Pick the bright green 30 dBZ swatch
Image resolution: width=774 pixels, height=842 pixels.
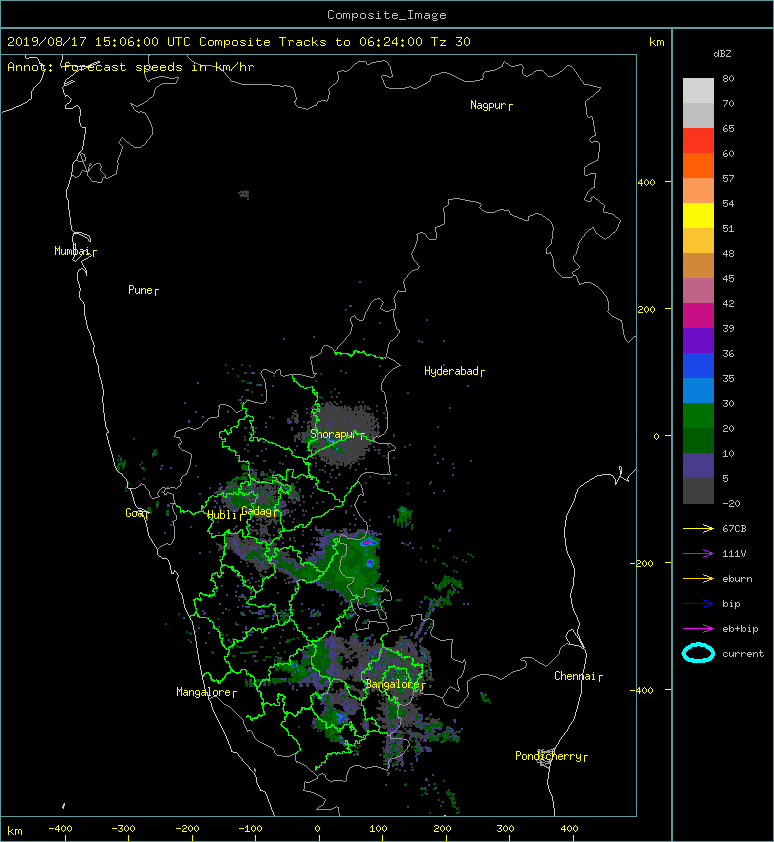click(x=698, y=415)
